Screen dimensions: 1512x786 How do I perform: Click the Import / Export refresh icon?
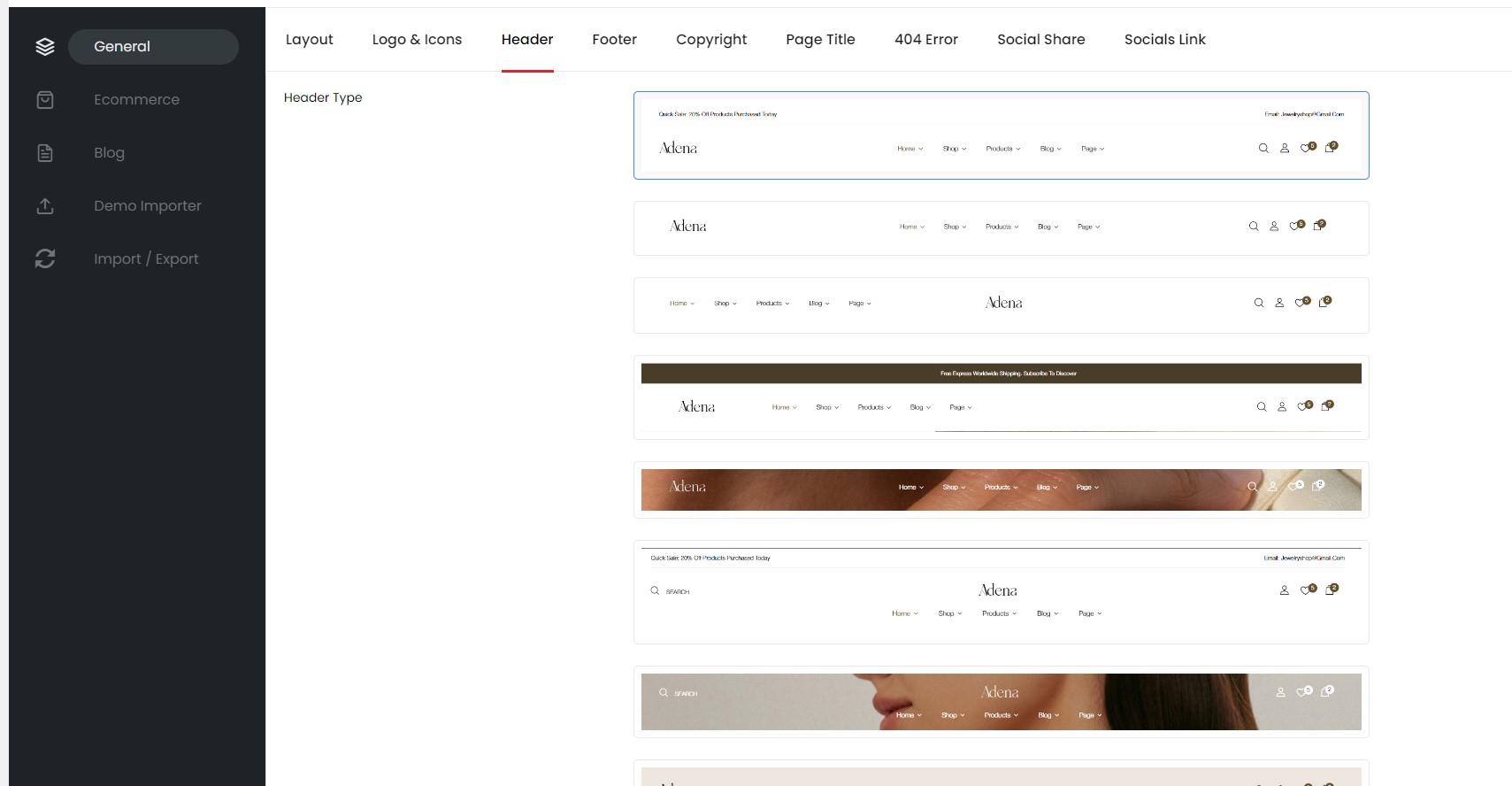click(45, 258)
